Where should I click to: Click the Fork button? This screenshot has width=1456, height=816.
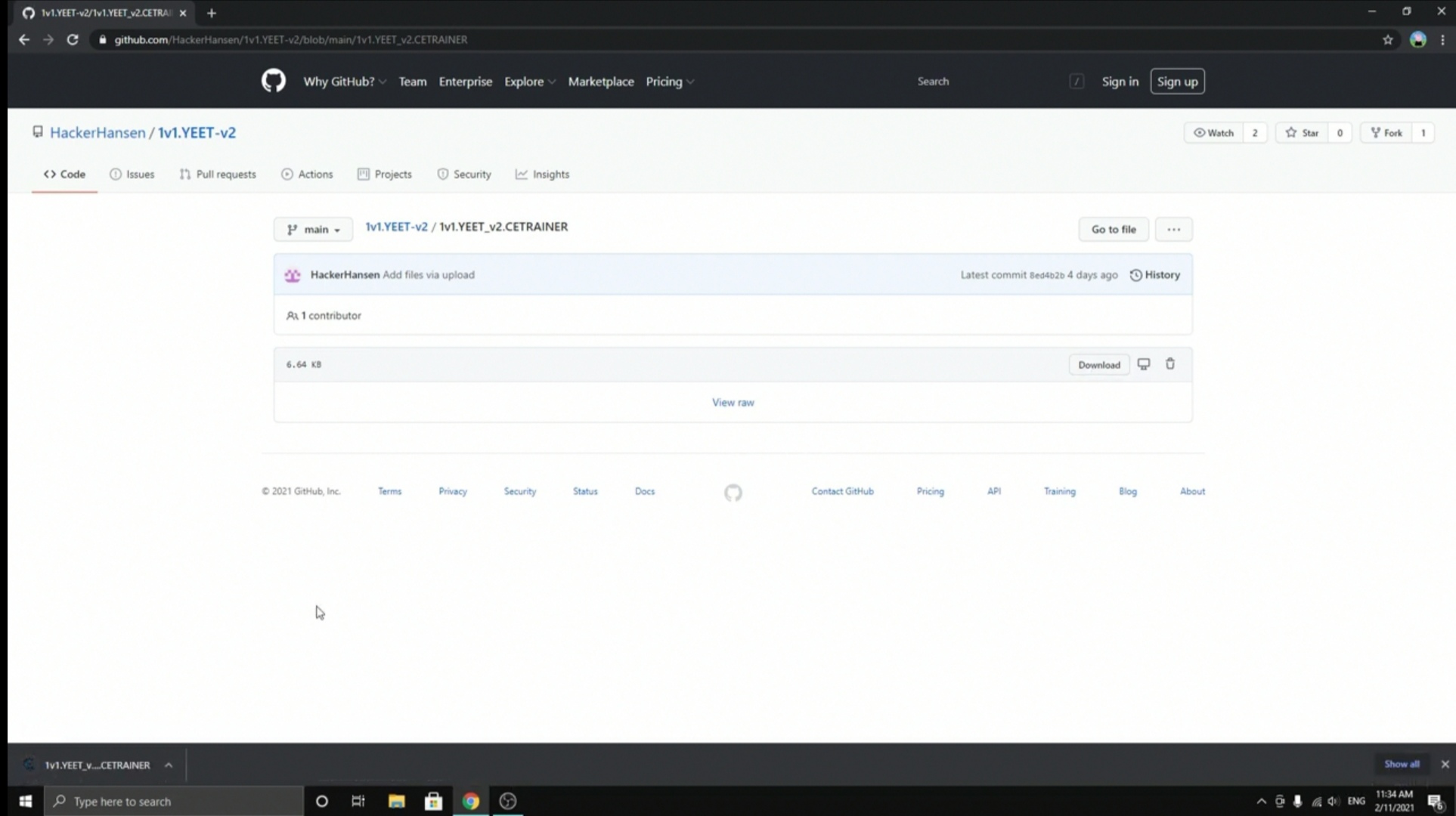[x=1386, y=133]
